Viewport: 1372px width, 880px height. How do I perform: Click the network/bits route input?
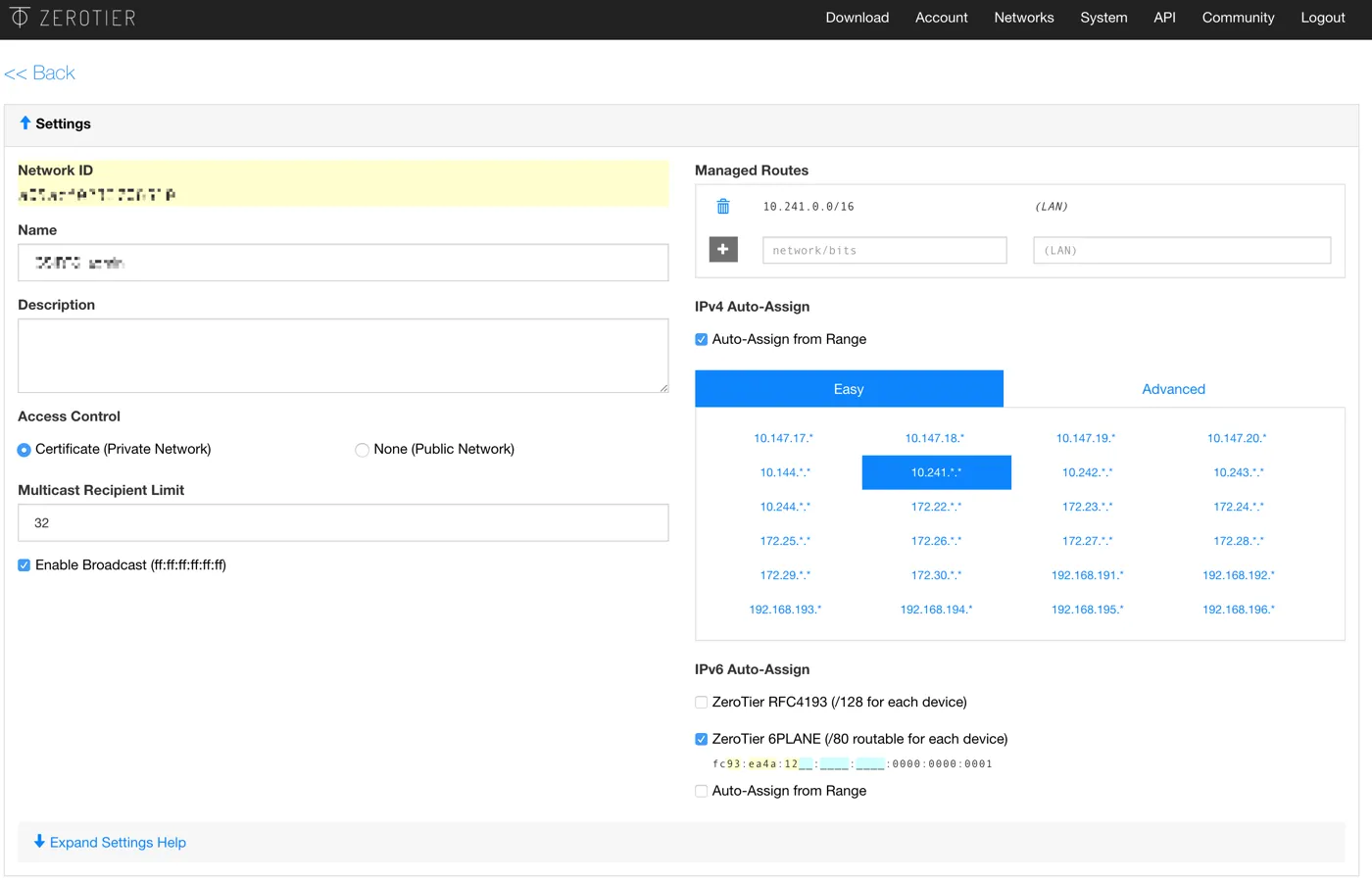(885, 250)
